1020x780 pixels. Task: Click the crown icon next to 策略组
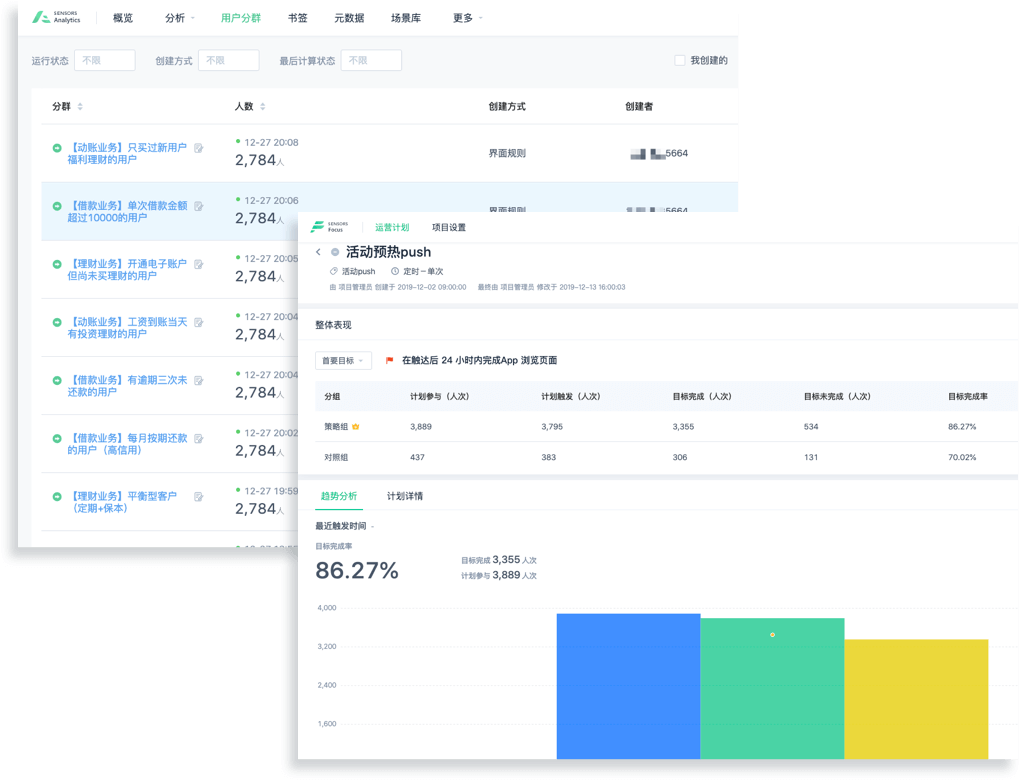[x=355, y=427]
